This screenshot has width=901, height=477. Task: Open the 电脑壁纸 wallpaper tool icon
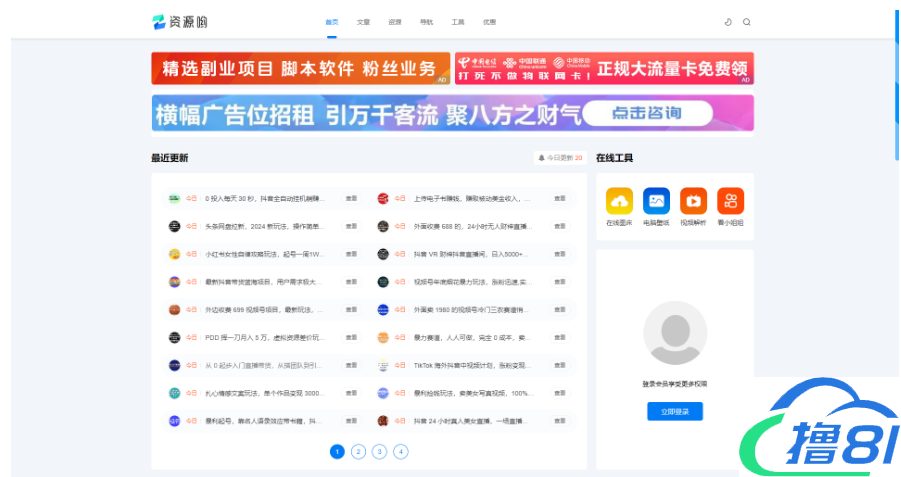(x=656, y=201)
